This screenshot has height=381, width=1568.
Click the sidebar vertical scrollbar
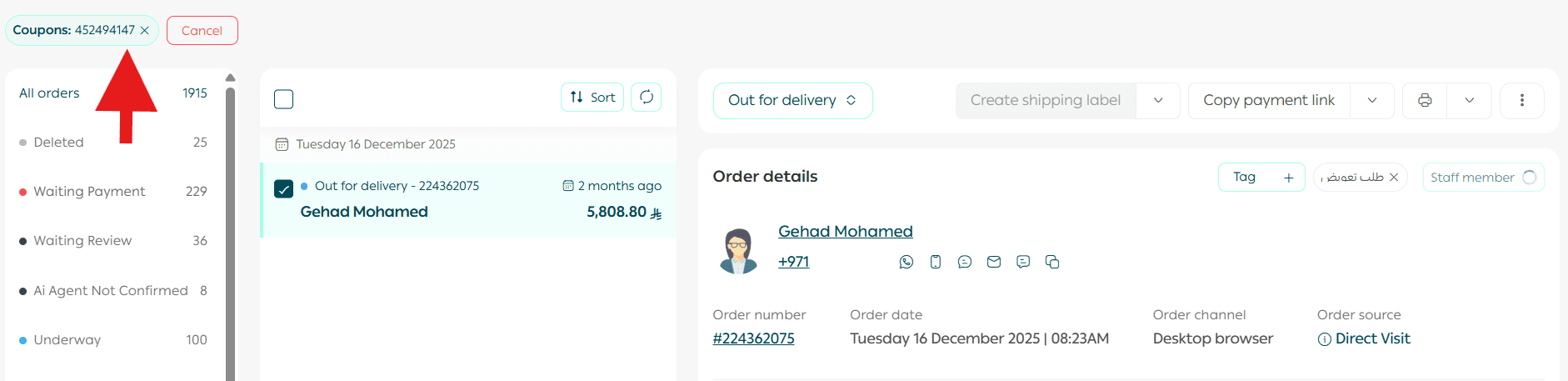coord(230,233)
